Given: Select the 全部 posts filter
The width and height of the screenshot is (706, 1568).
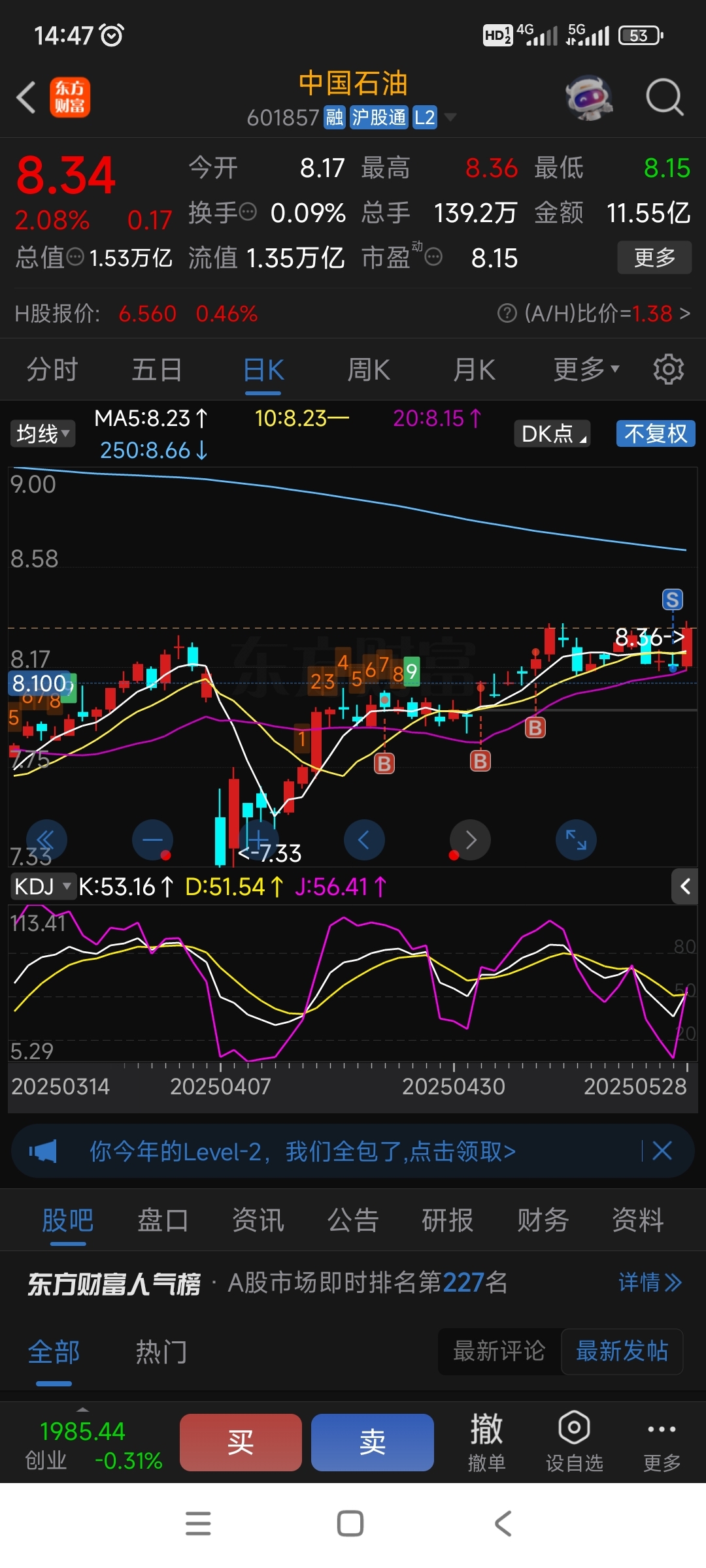Looking at the screenshot, I should coord(54,1352).
